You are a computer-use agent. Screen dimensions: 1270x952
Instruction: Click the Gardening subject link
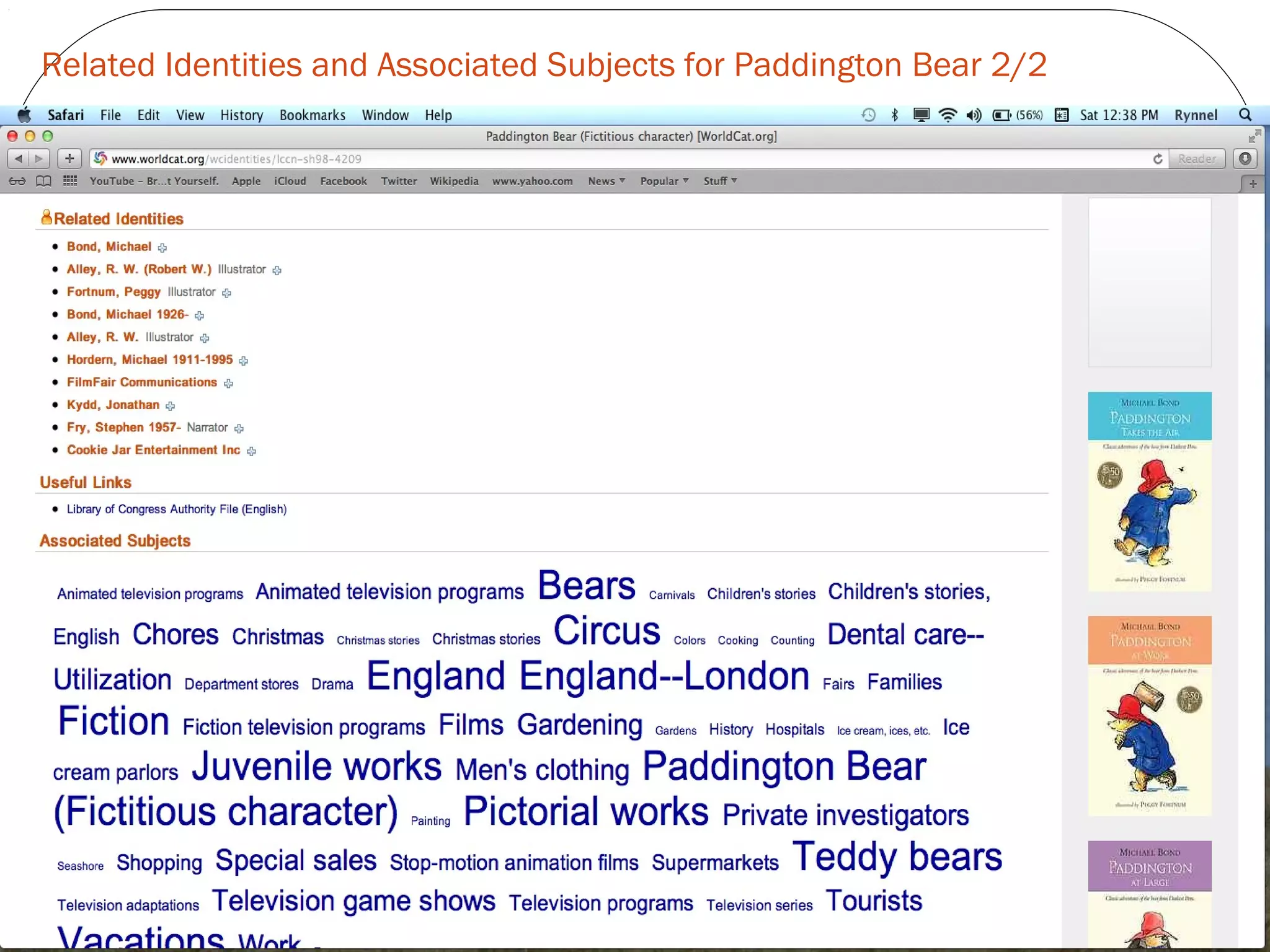[580, 725]
